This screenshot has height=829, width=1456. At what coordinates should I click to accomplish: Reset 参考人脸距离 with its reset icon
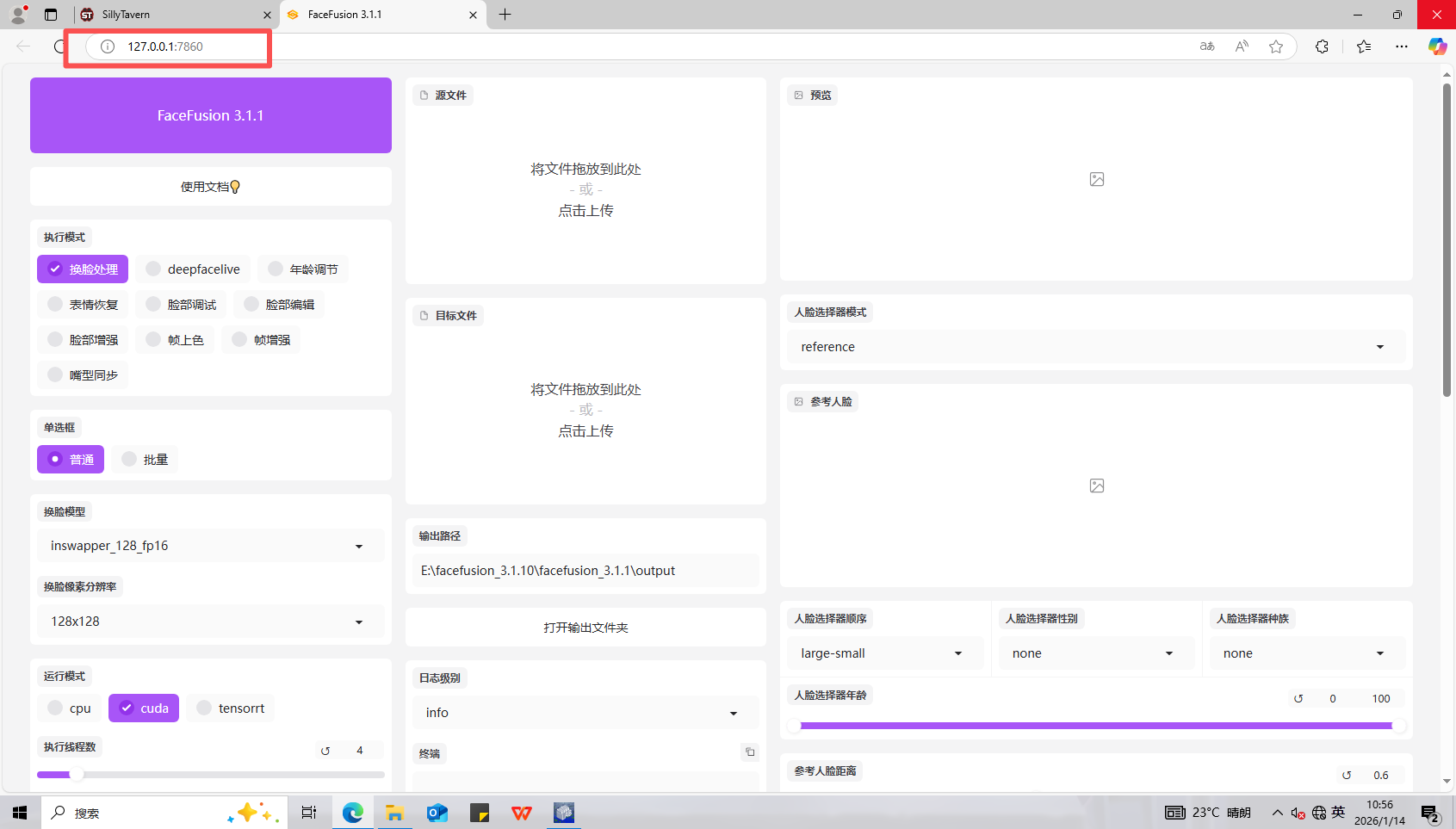point(1347,775)
